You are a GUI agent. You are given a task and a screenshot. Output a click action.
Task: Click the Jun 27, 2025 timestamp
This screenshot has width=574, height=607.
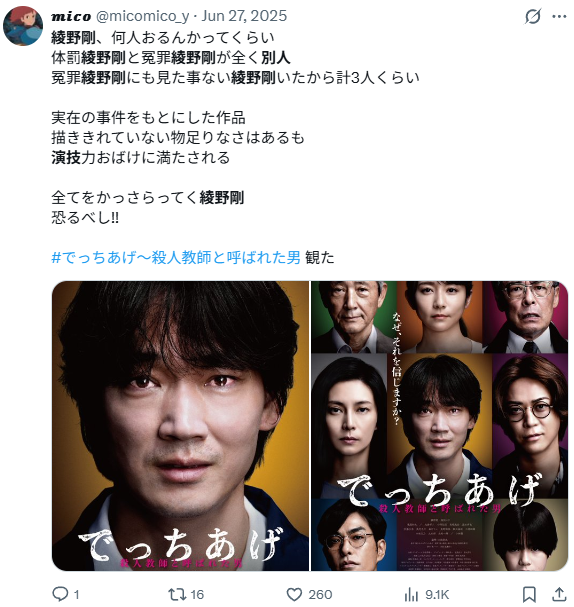click(244, 16)
